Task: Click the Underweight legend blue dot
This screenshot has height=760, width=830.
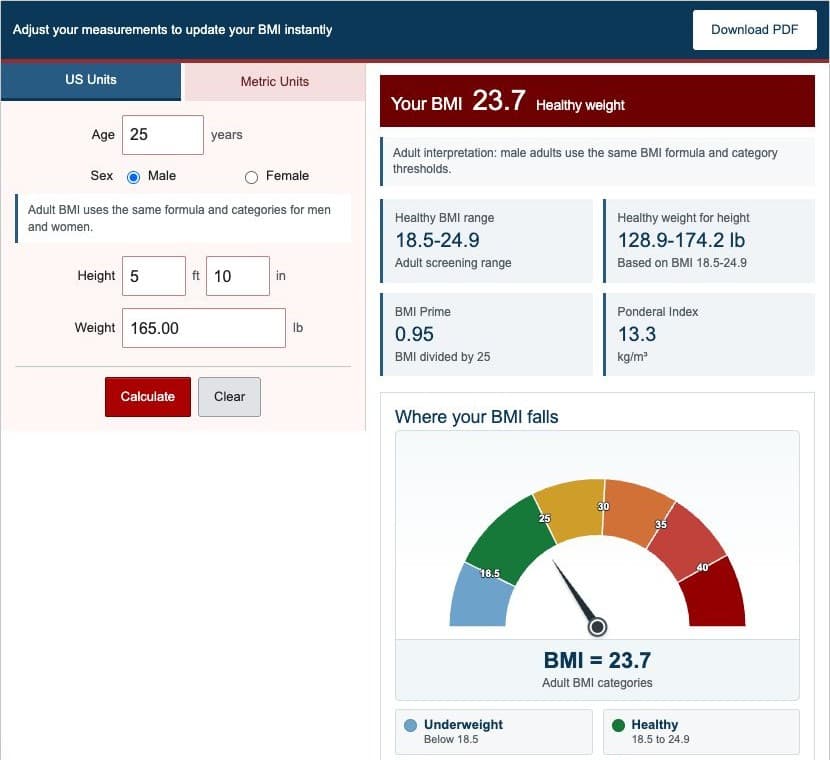Action: click(410, 725)
